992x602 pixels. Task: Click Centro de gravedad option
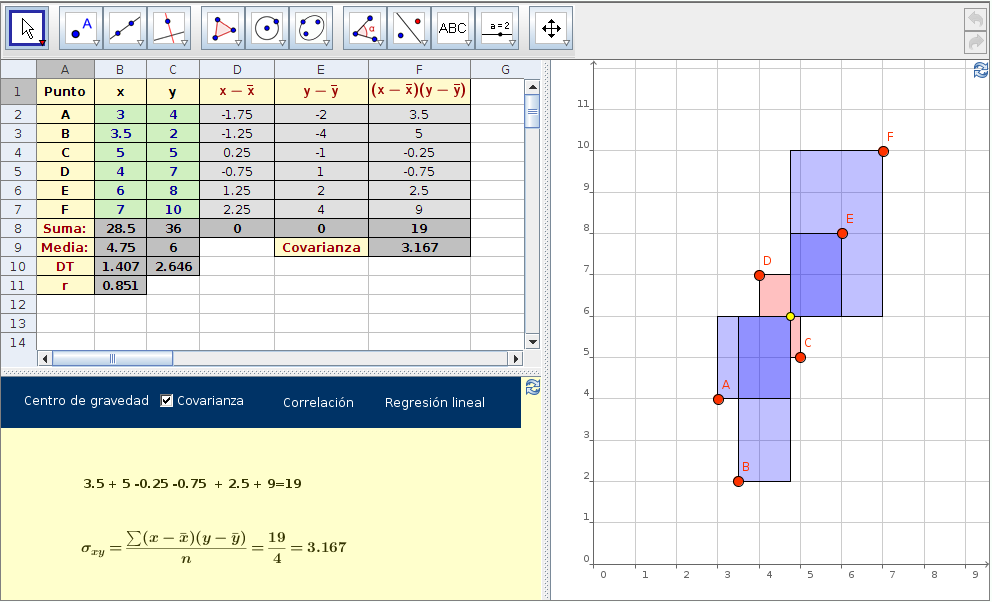(x=86, y=401)
